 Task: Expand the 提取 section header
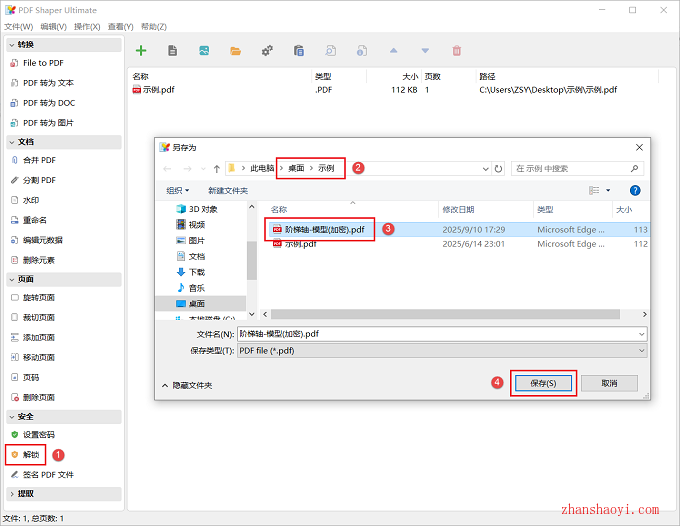tap(64, 493)
